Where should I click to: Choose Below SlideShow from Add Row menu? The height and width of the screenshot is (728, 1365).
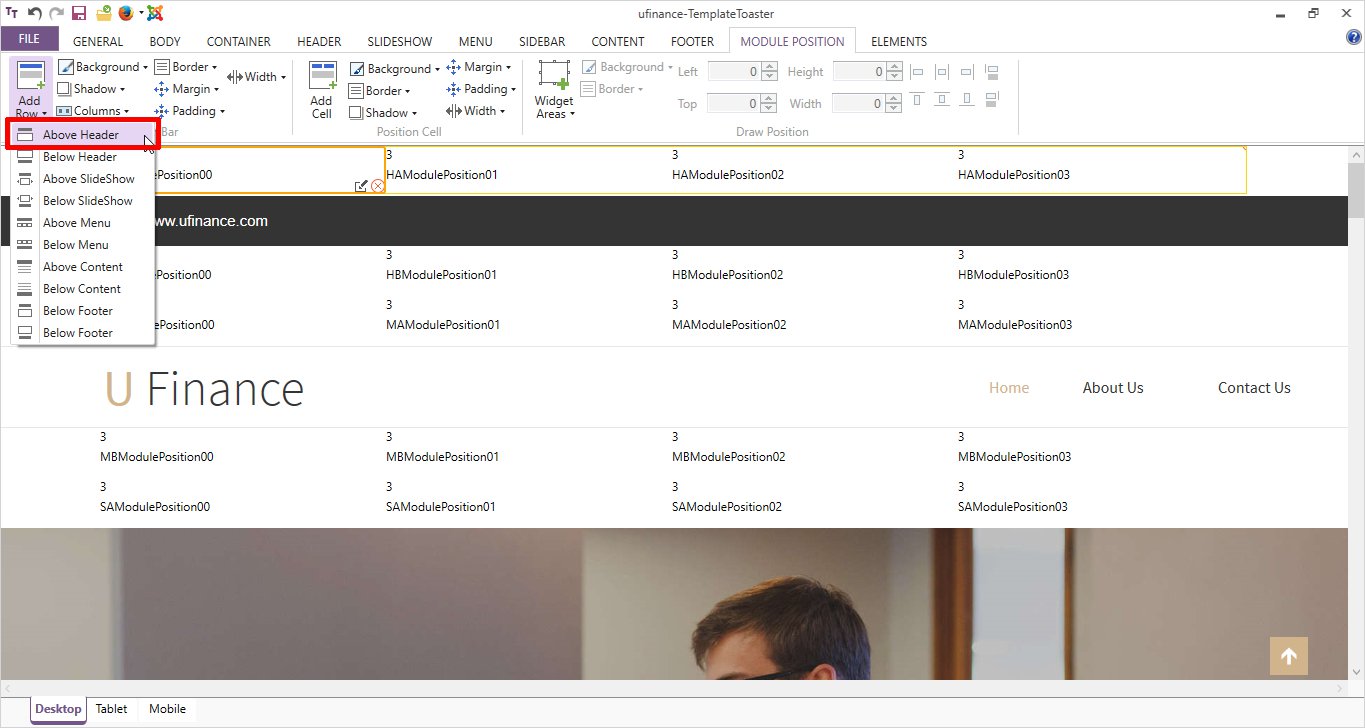click(88, 201)
